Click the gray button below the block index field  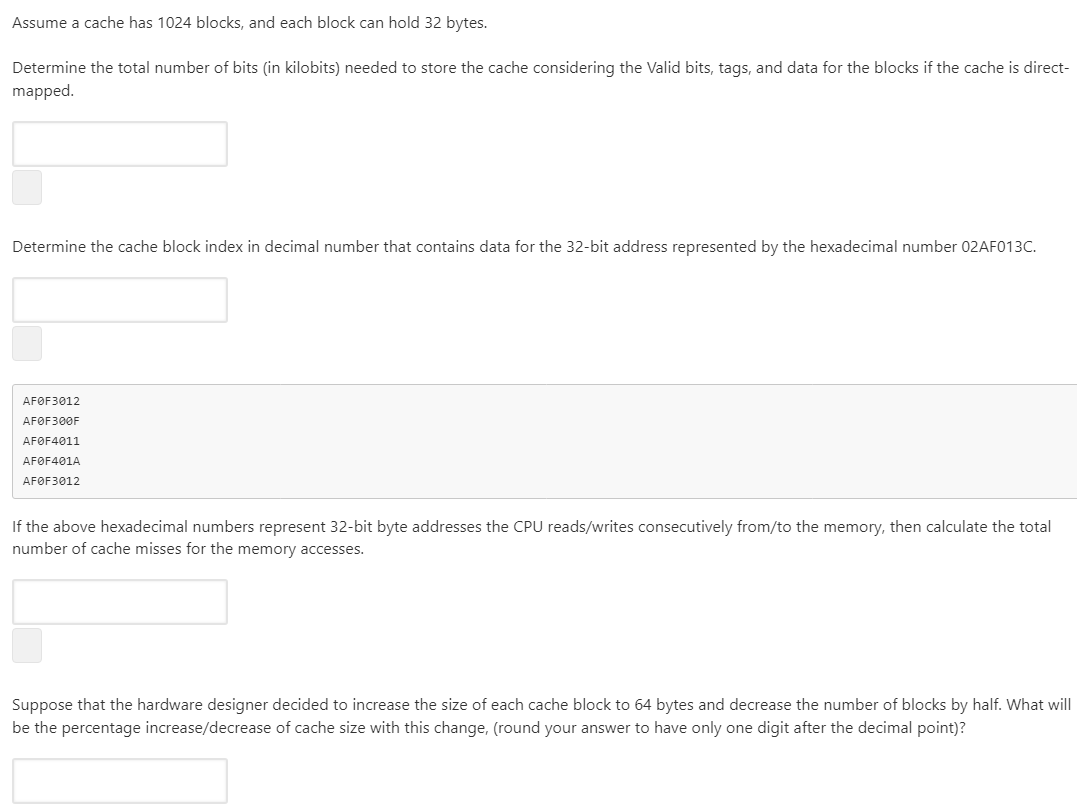tap(26, 343)
